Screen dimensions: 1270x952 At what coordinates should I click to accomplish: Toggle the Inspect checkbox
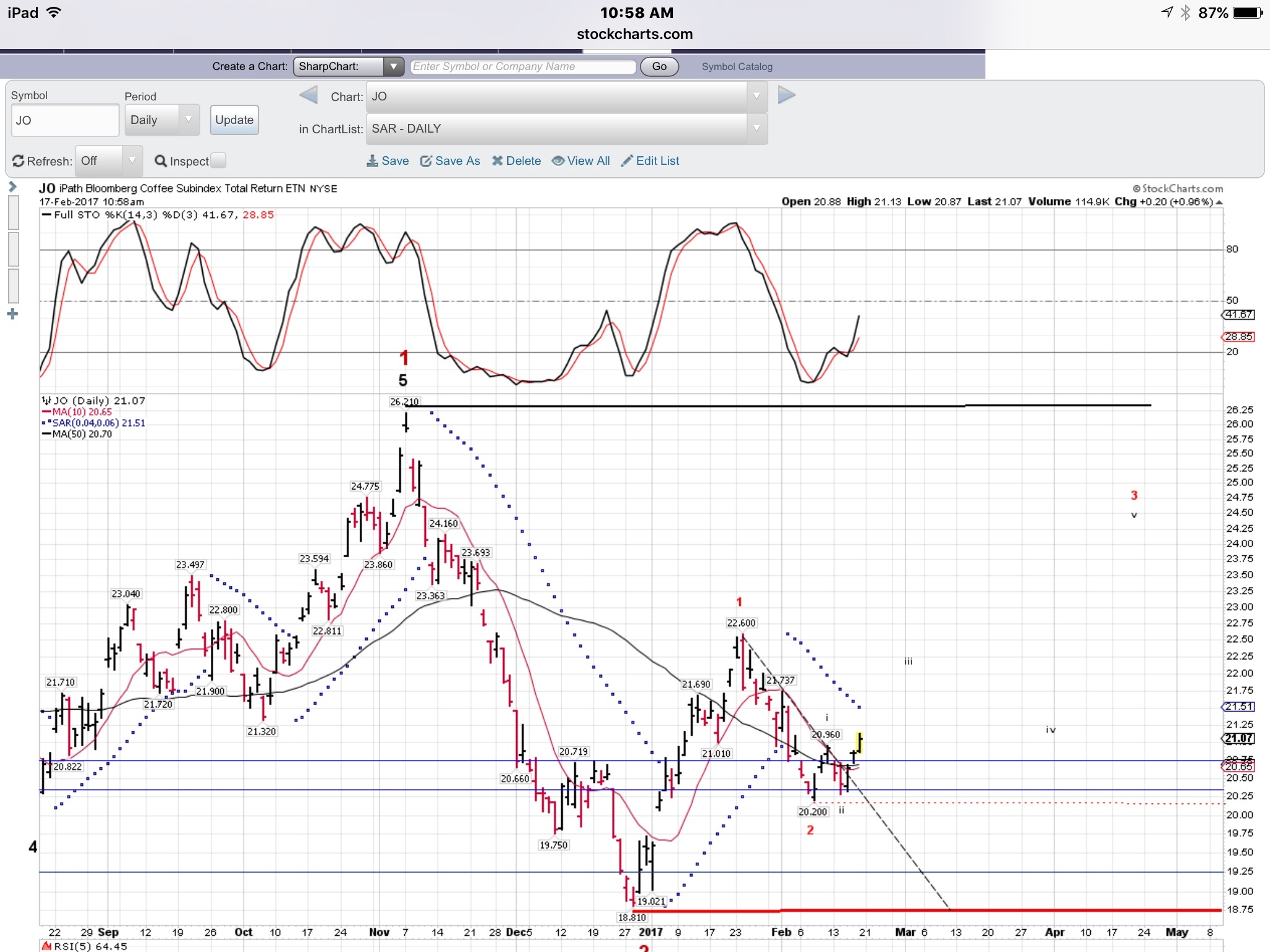click(x=218, y=161)
